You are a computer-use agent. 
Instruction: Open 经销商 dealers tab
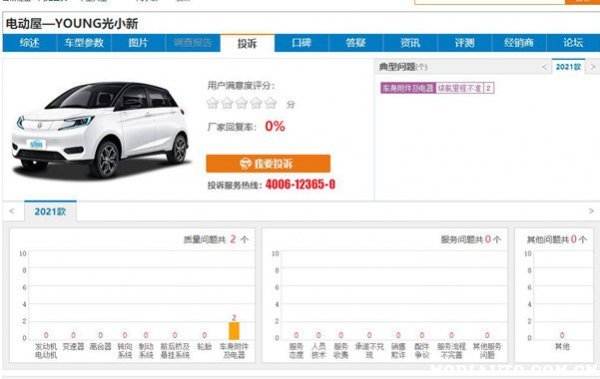tap(519, 43)
